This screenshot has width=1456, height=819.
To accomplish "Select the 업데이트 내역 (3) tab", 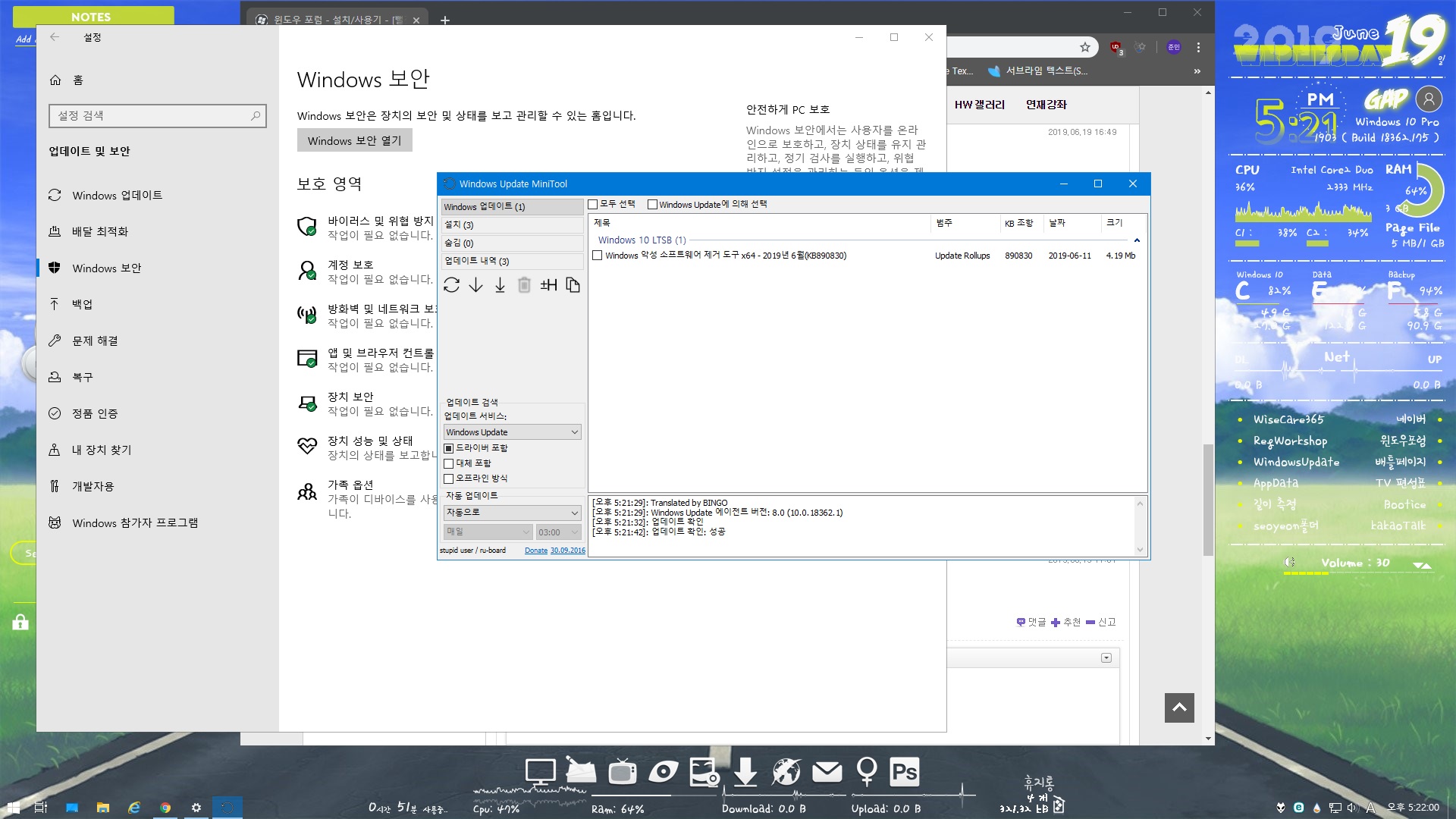I will (512, 262).
